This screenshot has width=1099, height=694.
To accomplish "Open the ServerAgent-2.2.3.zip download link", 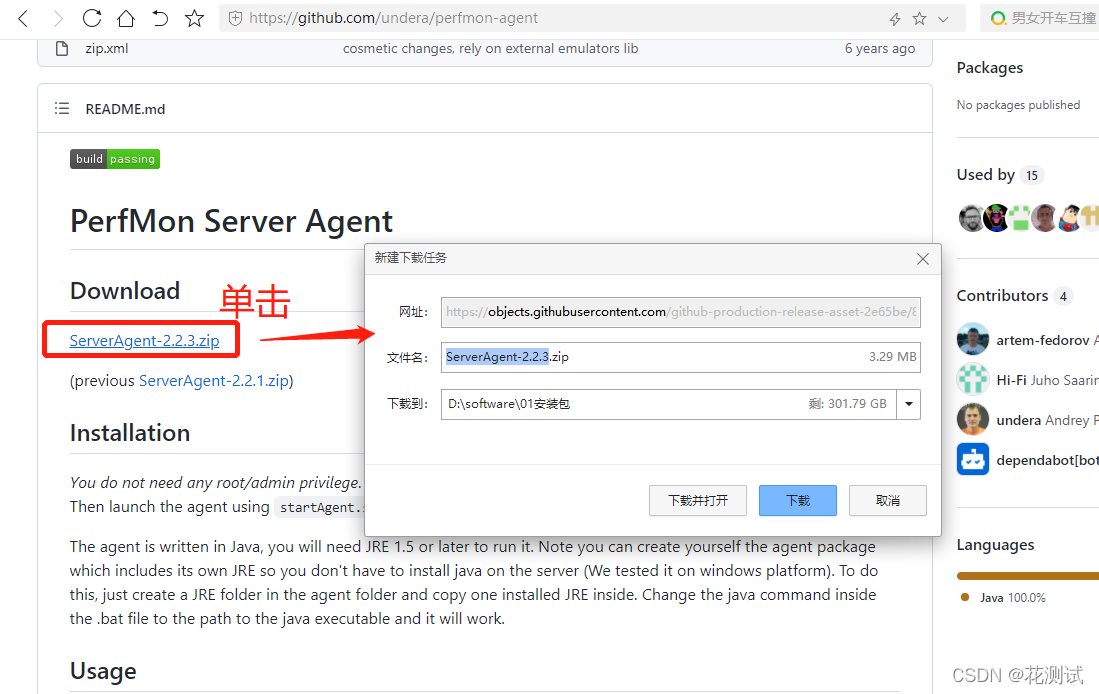I will point(144,341).
